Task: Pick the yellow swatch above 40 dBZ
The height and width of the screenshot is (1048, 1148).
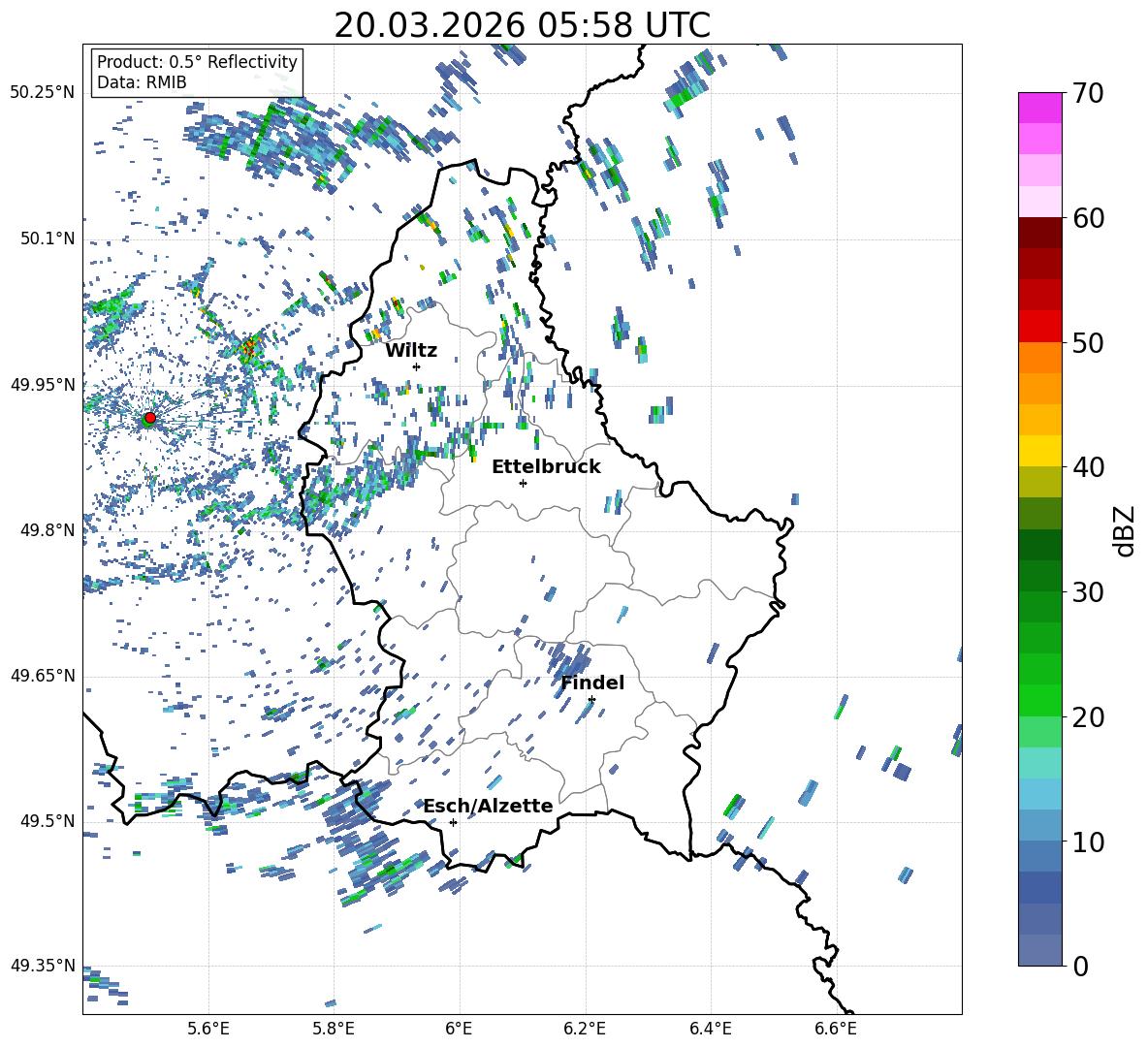Action: pos(1040,451)
